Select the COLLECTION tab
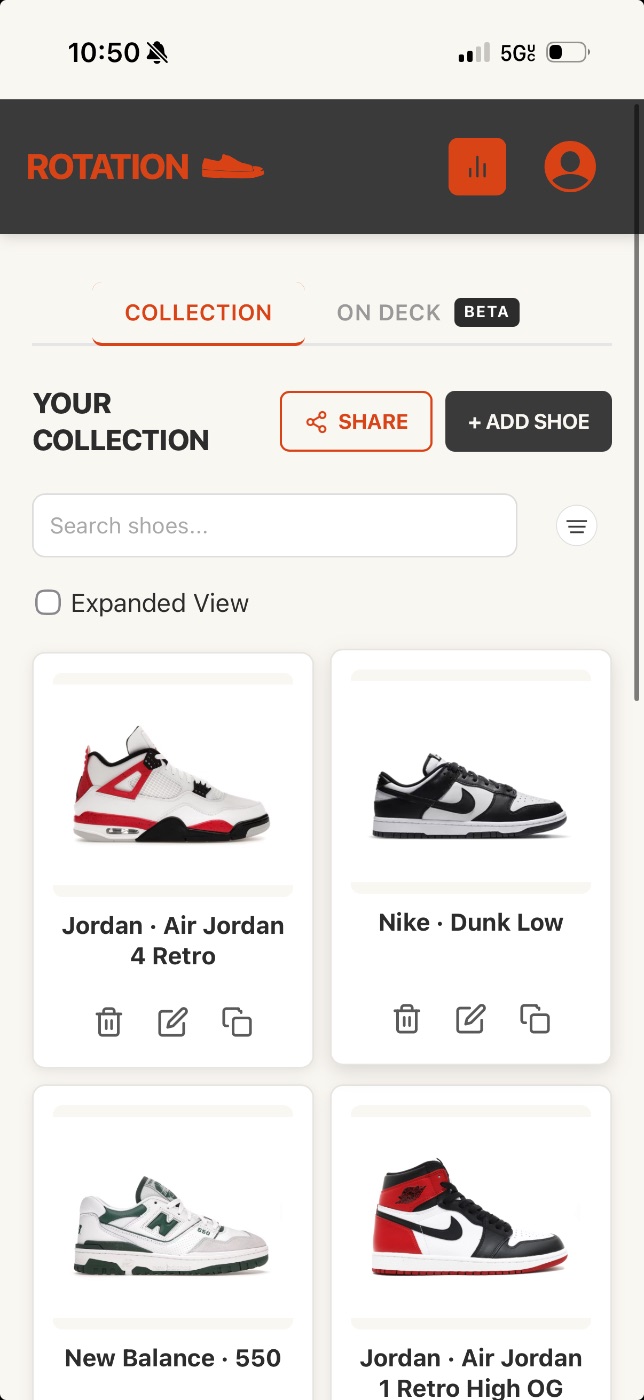Viewport: 644px width, 1400px height. pyautogui.click(x=197, y=312)
